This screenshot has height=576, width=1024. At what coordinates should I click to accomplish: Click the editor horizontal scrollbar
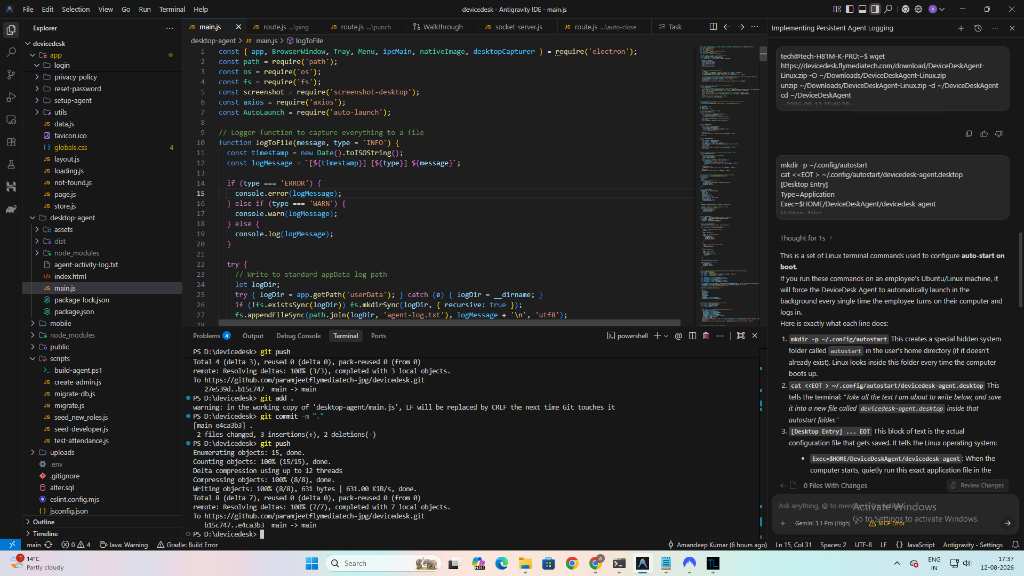point(449,323)
